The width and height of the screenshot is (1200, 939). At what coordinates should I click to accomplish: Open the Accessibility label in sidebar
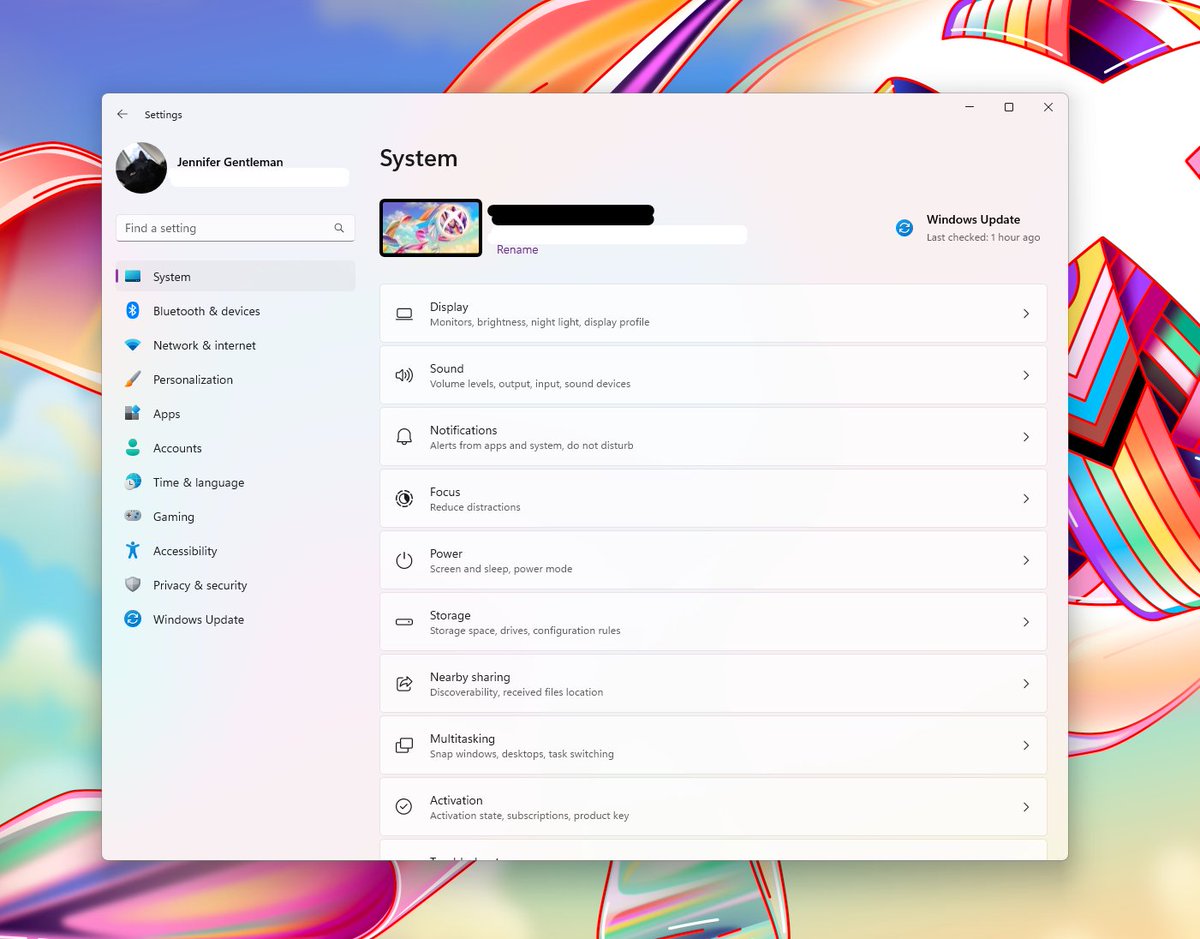pyautogui.click(x=185, y=551)
